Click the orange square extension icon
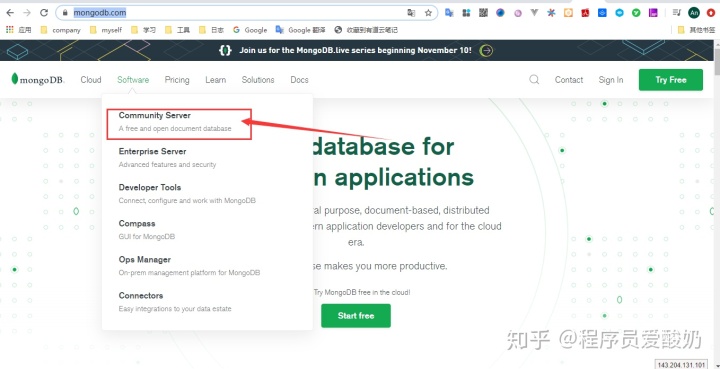Viewport: 720px width, 369px height. coord(568,13)
